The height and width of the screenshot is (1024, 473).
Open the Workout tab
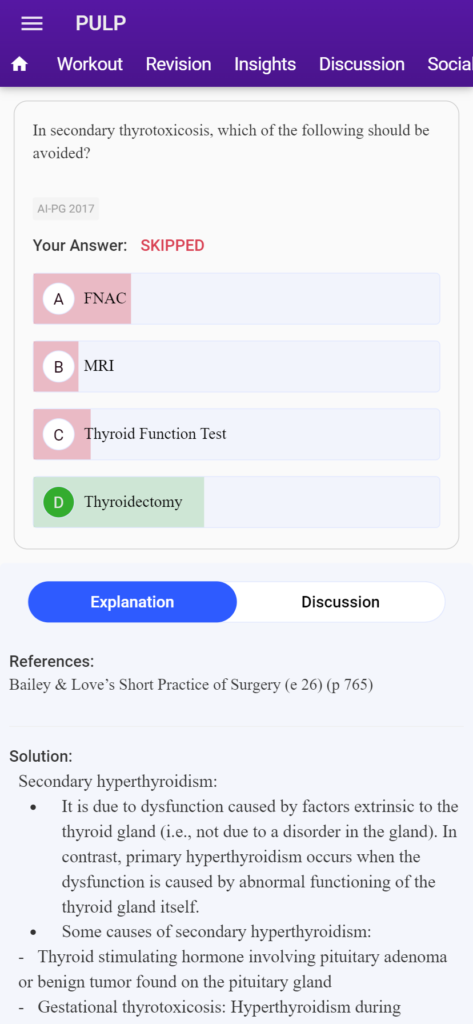coord(90,64)
